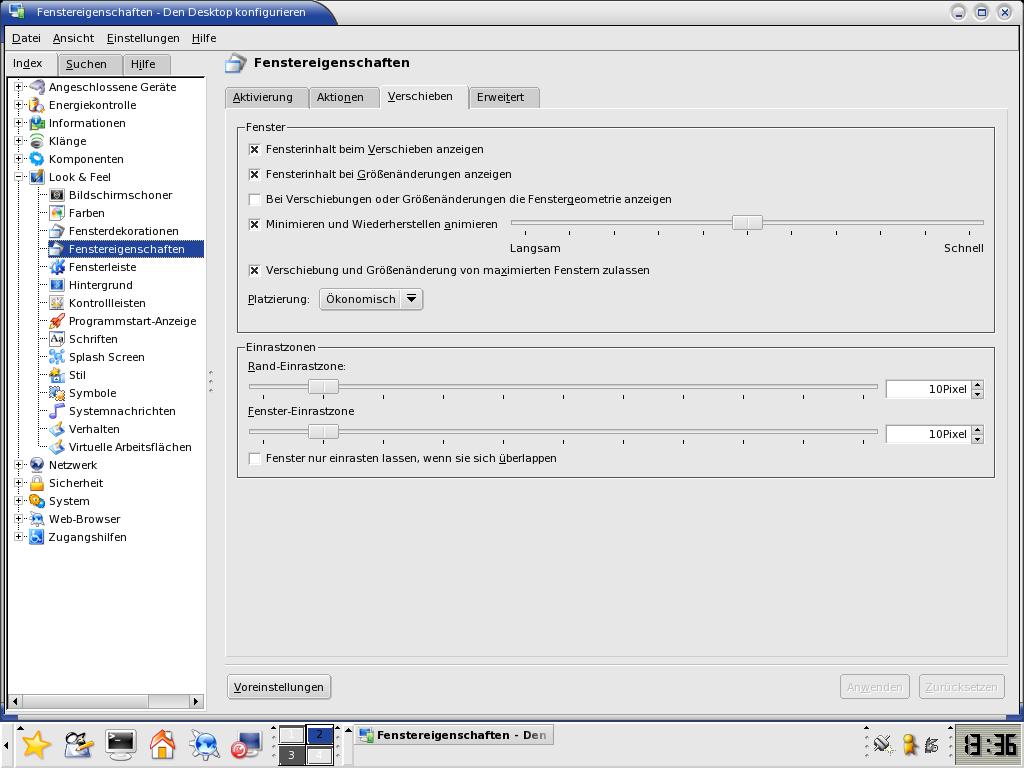Click the Fenstereigenschaften taskbar entry
Screen dimensions: 1024x768
455,735
